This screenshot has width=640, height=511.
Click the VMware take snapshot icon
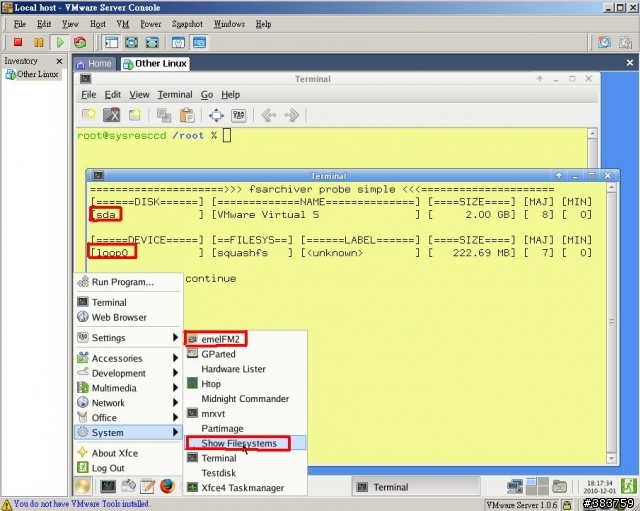(604, 42)
